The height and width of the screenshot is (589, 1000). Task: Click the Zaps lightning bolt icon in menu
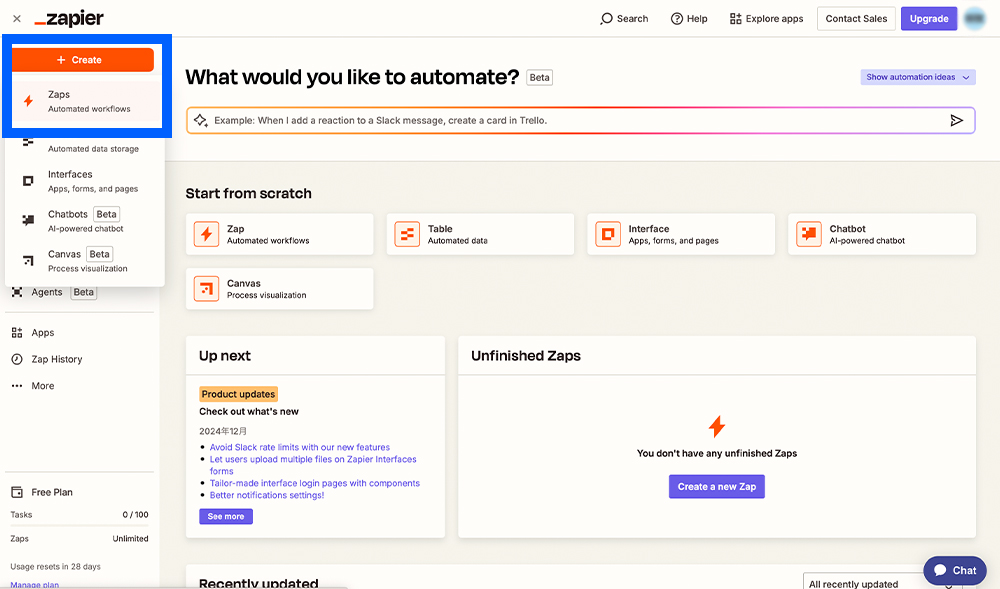coord(29,101)
